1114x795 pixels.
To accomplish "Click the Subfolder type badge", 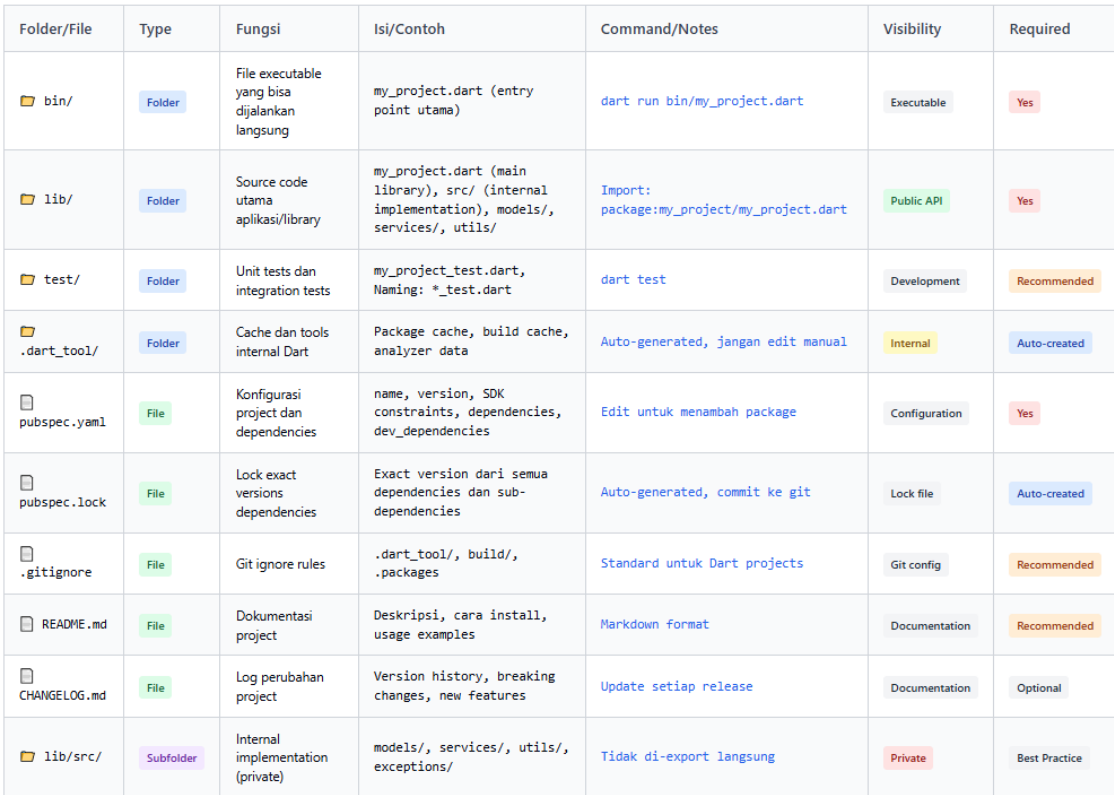I will click(x=171, y=758).
